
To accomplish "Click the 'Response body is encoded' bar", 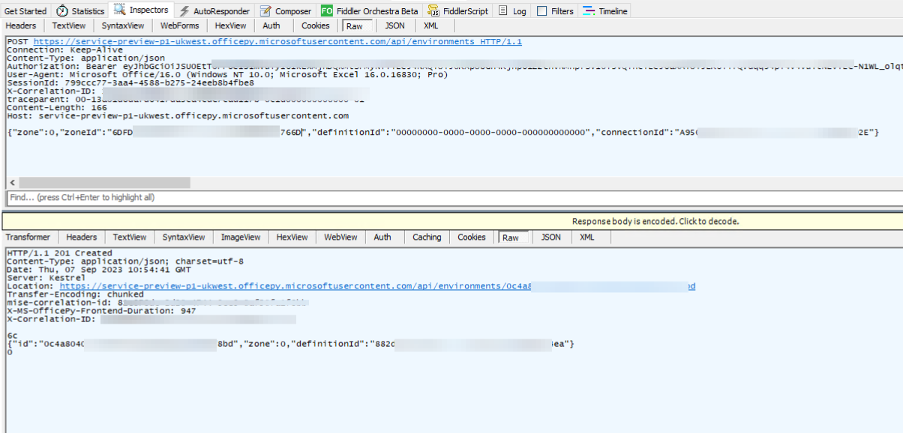I will click(x=452, y=221).
